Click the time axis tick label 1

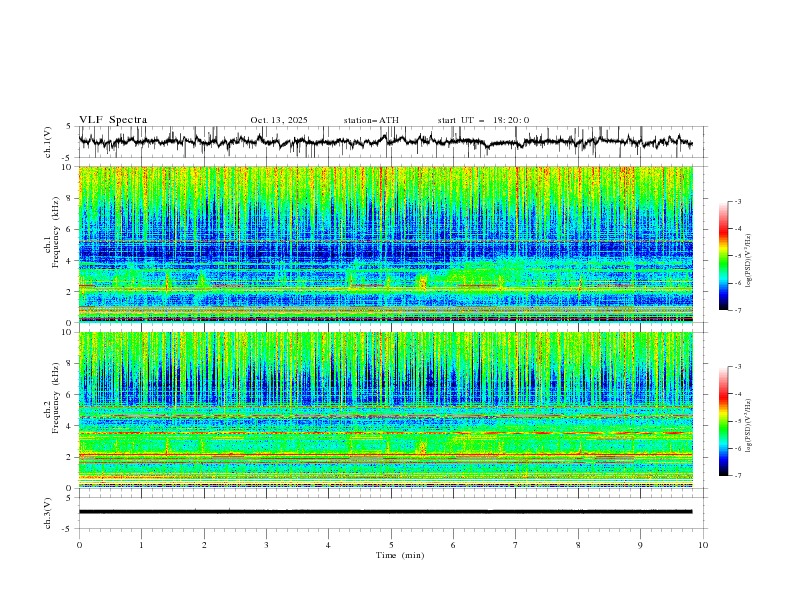point(141,545)
